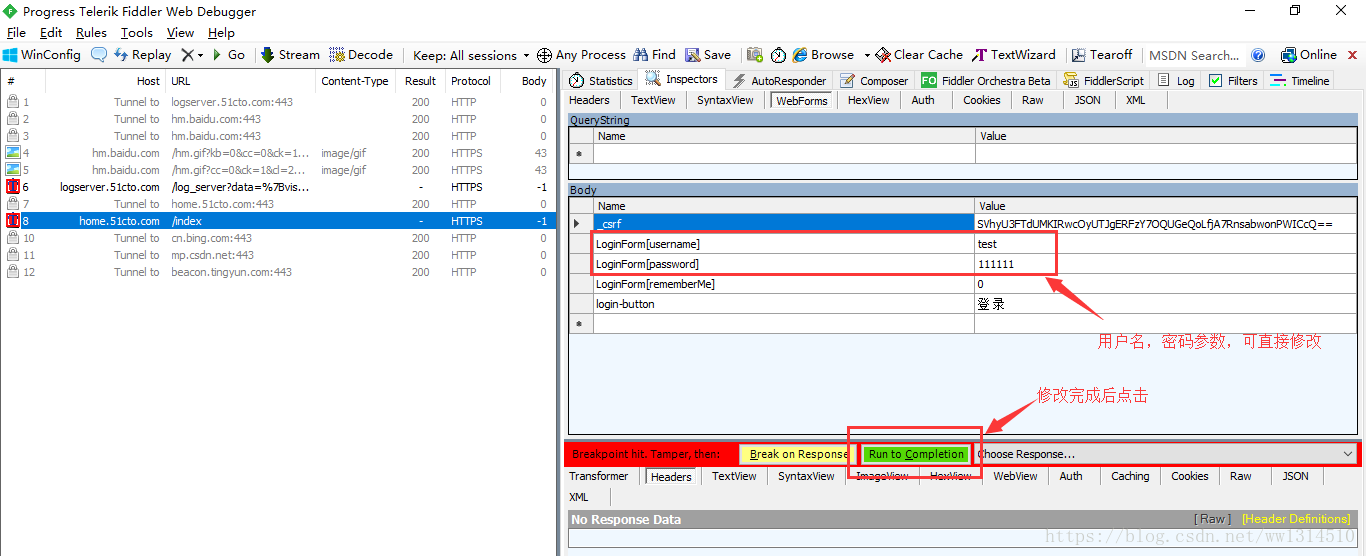Open the Timeline tab

click(x=1300, y=81)
